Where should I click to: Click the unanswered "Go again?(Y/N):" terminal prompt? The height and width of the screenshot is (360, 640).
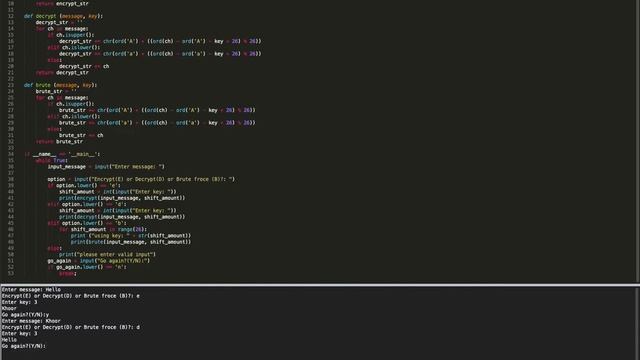(x=24, y=346)
